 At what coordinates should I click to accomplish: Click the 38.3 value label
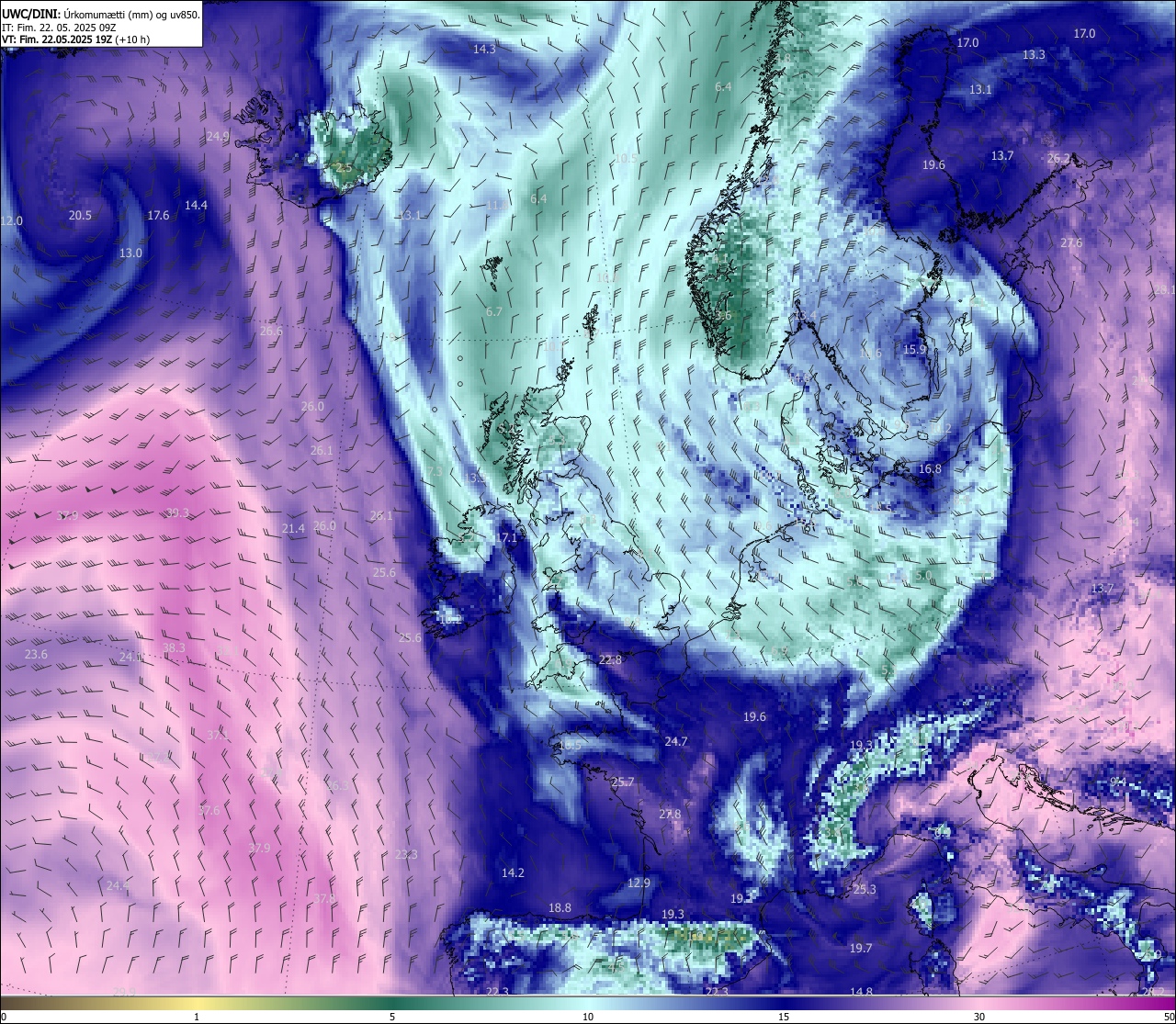(174, 648)
